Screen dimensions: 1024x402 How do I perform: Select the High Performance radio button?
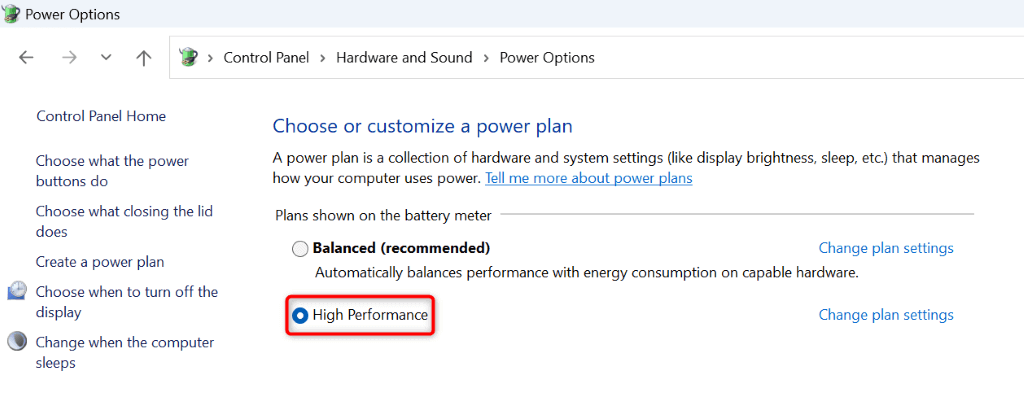[300, 316]
